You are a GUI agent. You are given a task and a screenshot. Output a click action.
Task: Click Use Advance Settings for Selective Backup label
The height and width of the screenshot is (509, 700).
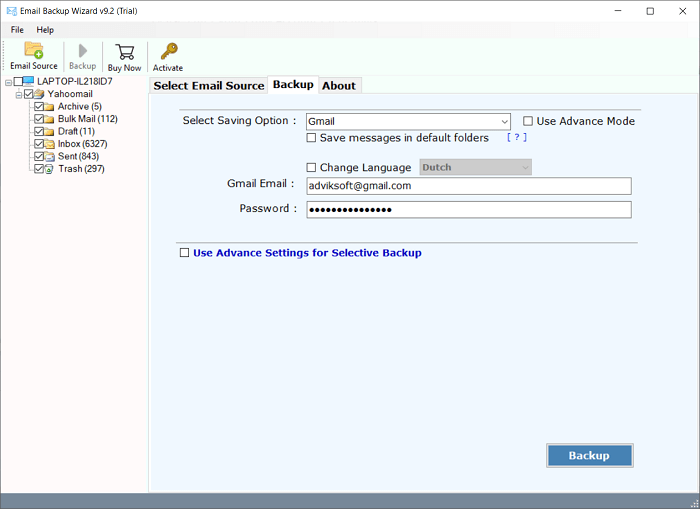(307, 253)
